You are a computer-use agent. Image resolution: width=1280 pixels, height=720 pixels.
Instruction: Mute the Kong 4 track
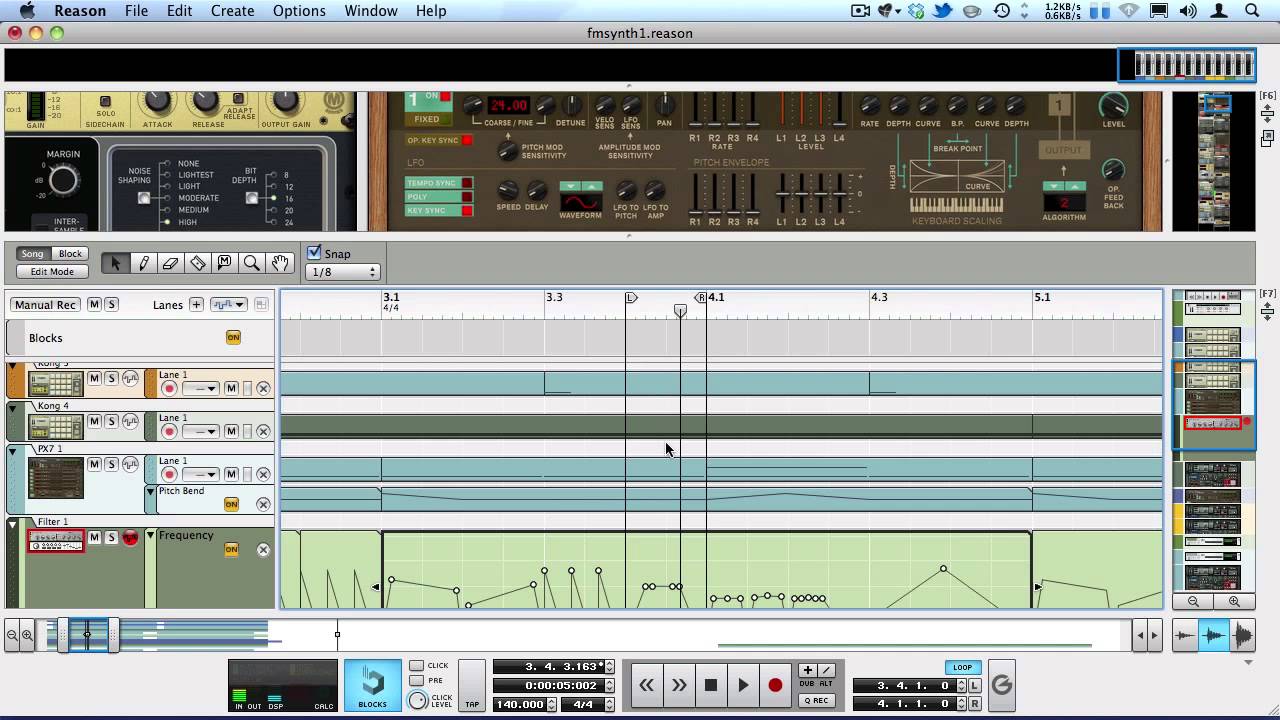[94, 421]
